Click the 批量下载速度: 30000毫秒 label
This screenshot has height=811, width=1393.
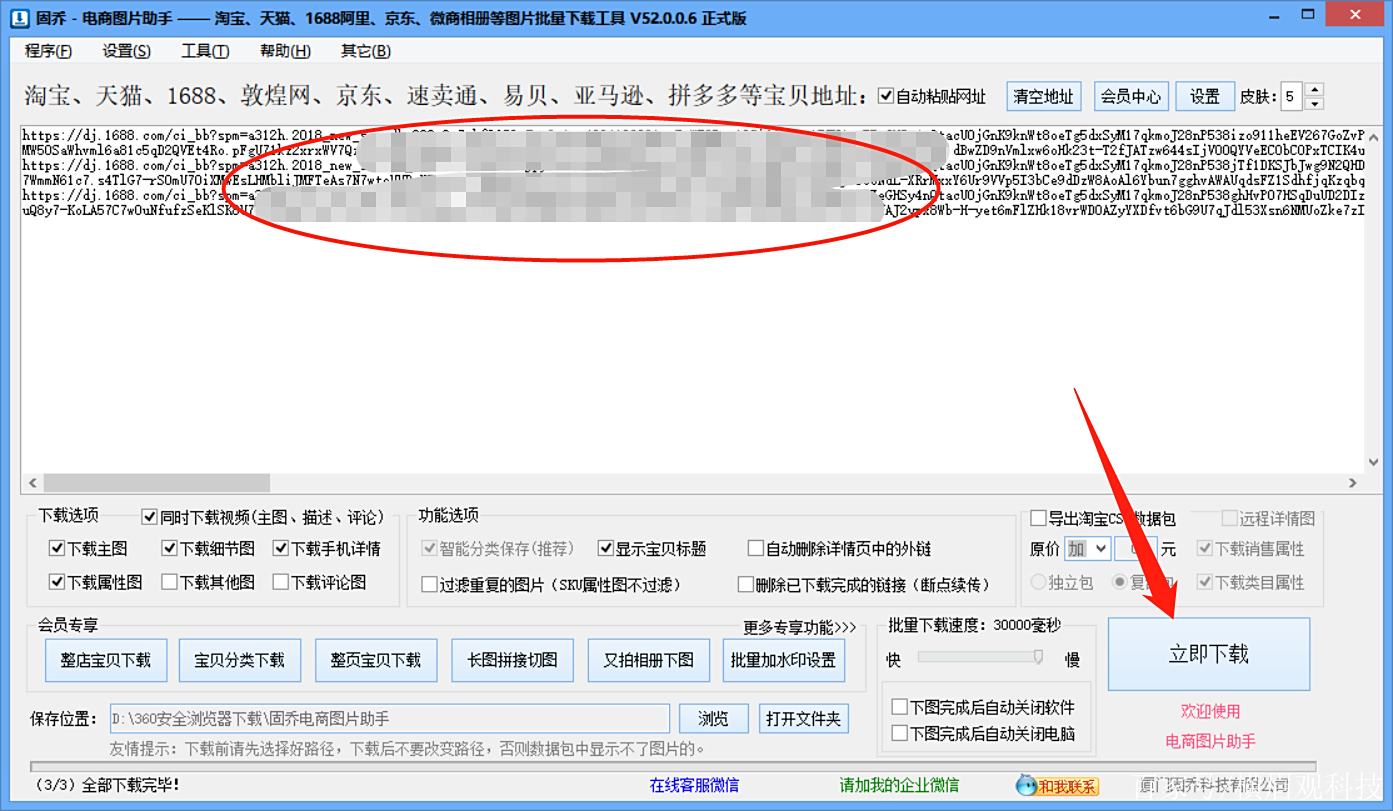point(975,625)
